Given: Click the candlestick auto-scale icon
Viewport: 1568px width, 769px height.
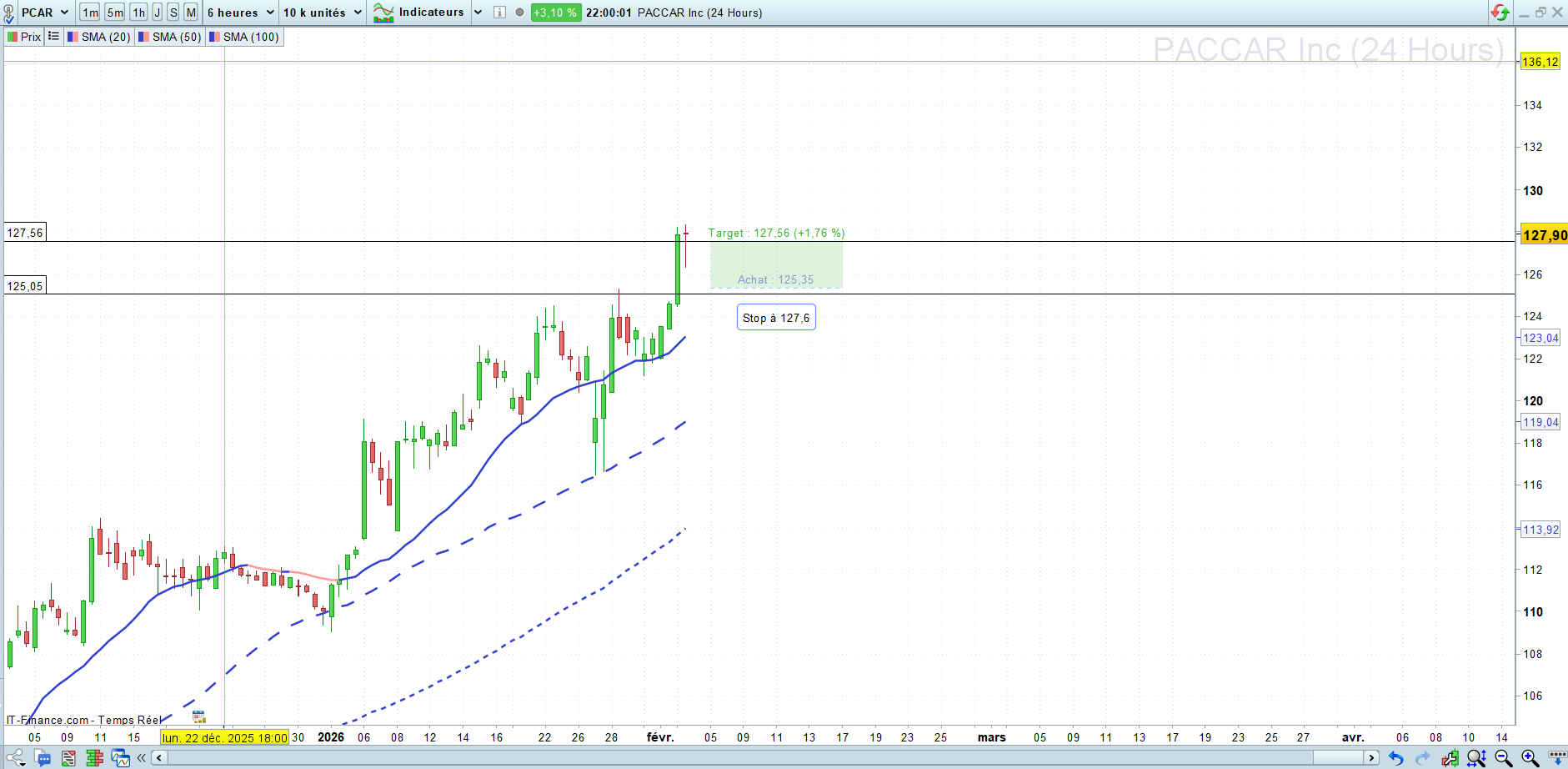Looking at the screenshot, I should point(1450,758).
